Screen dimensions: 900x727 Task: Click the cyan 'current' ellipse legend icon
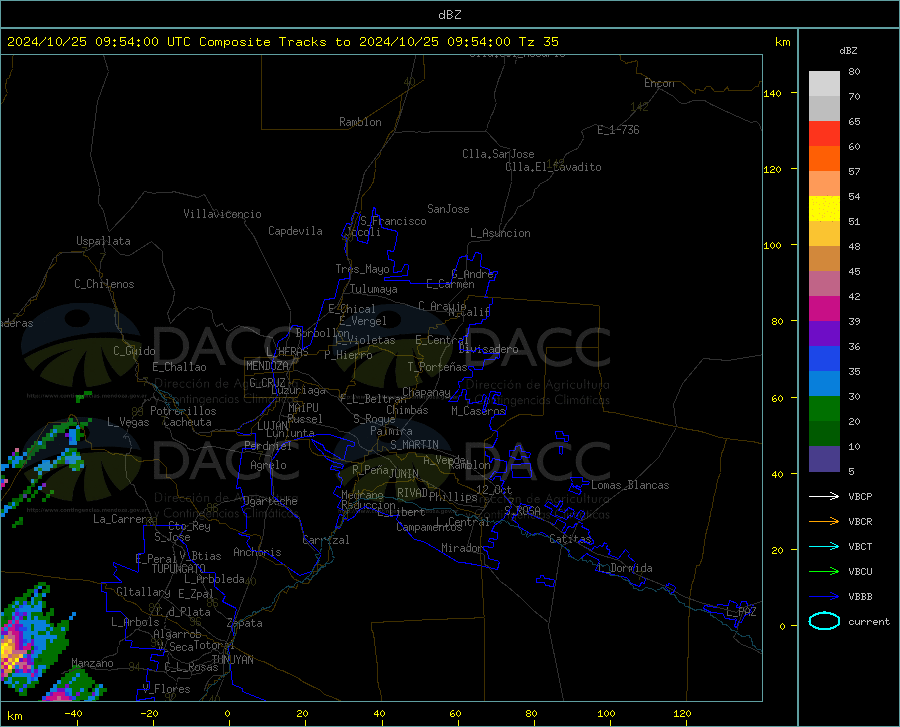point(824,621)
